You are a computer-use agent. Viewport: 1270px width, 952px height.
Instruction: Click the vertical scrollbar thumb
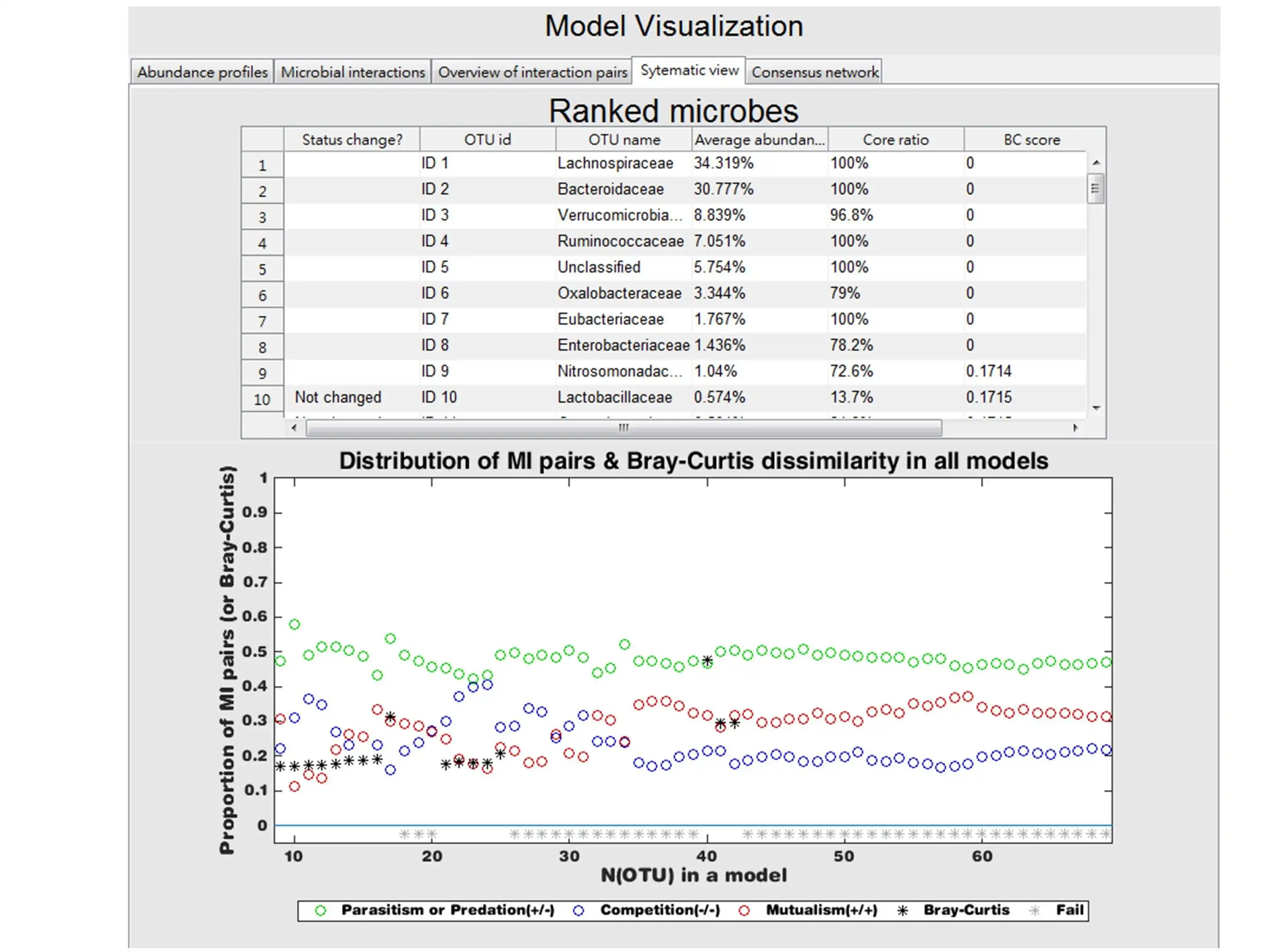1096,188
